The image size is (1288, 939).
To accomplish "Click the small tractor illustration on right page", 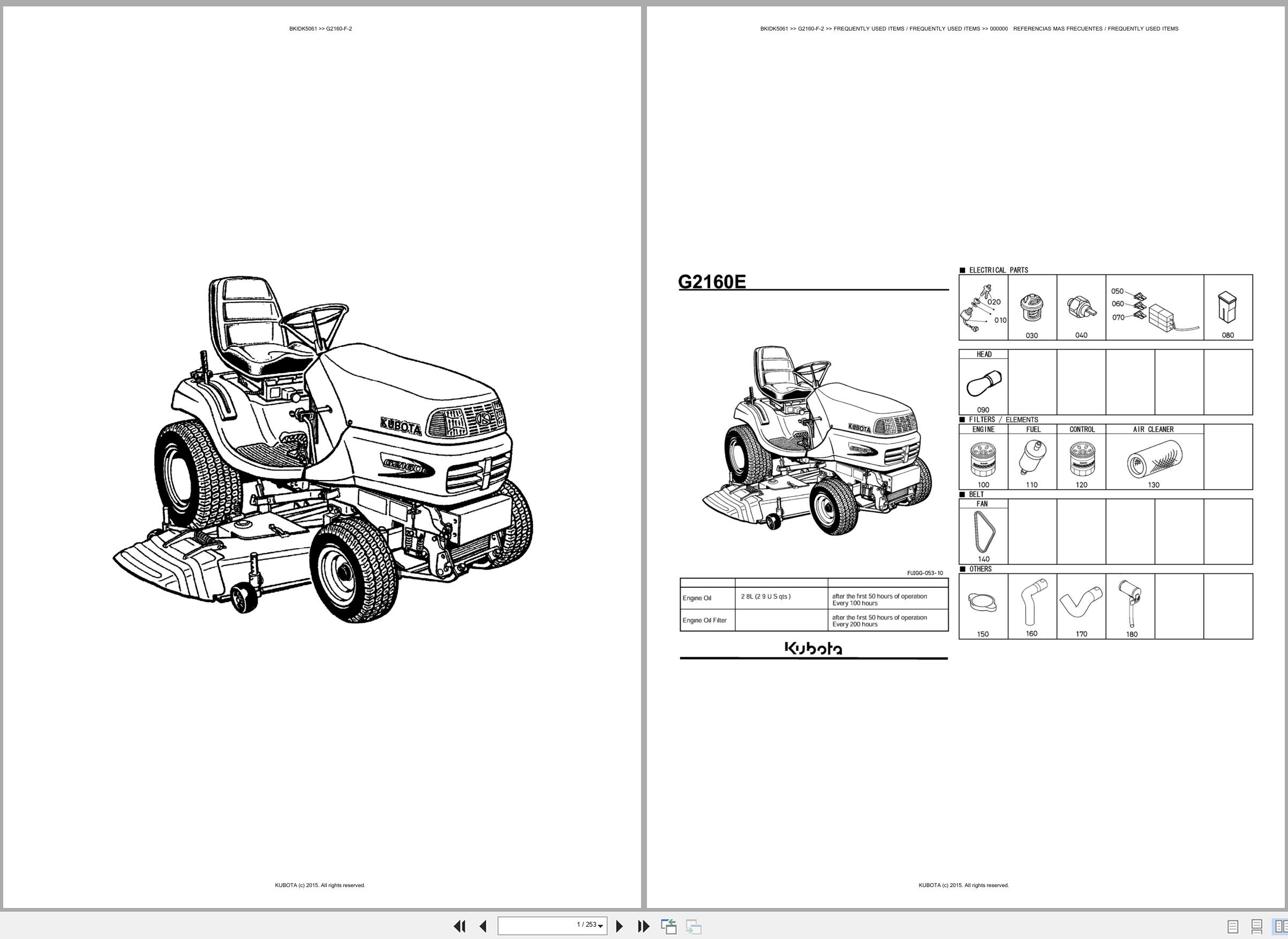I will [817, 441].
